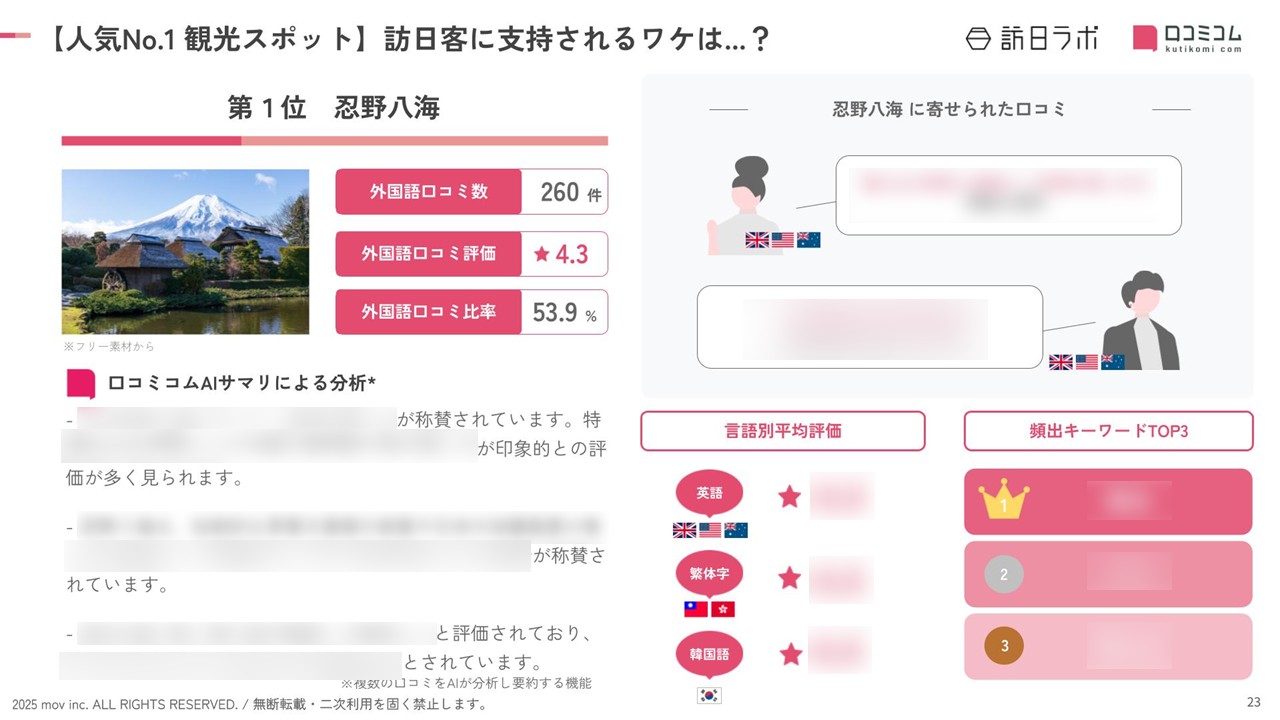Click the 第1位 忍野八海 title
The height and width of the screenshot is (720, 1280).
click(x=333, y=108)
